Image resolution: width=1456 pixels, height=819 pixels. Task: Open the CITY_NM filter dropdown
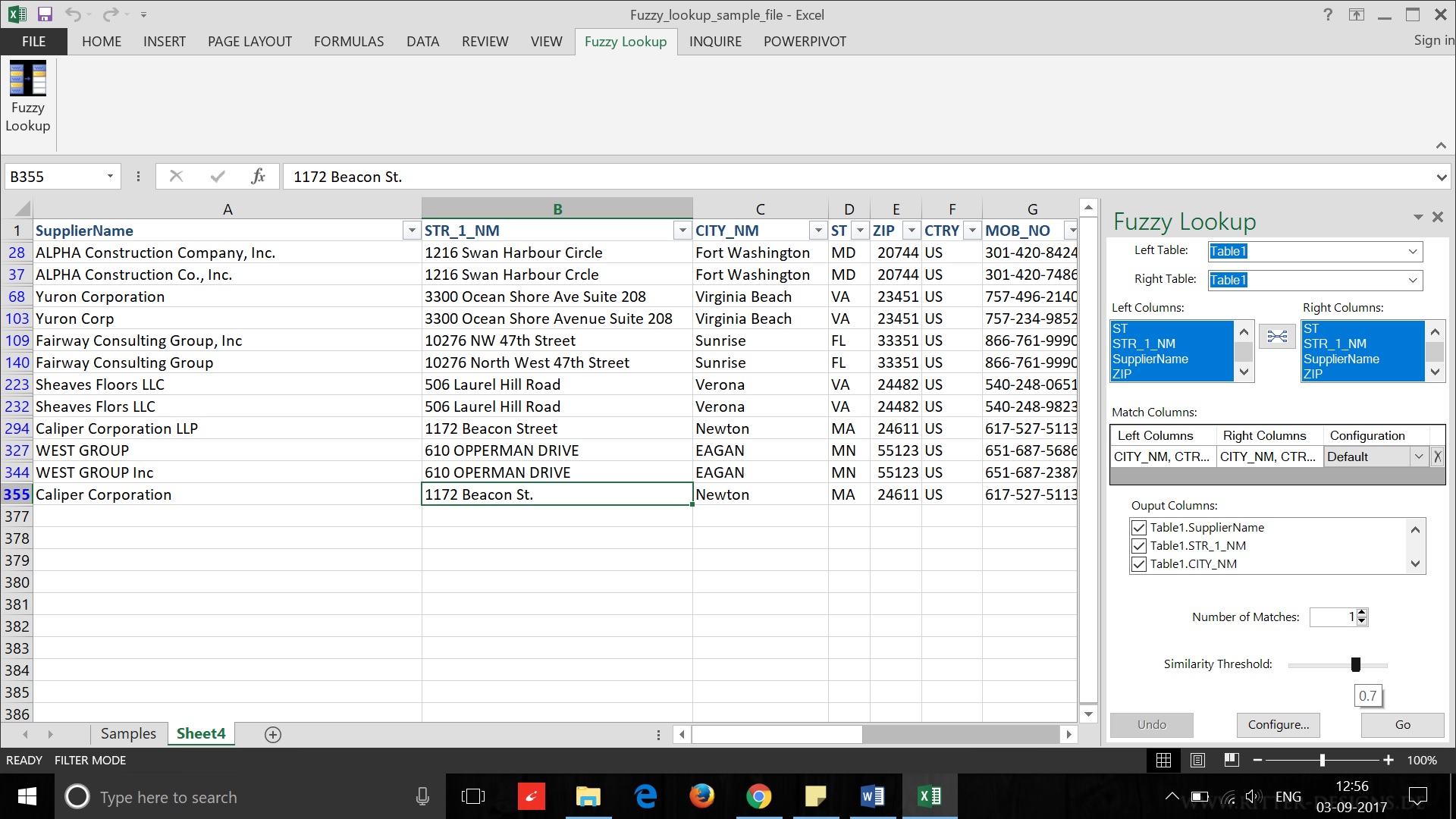[818, 231]
